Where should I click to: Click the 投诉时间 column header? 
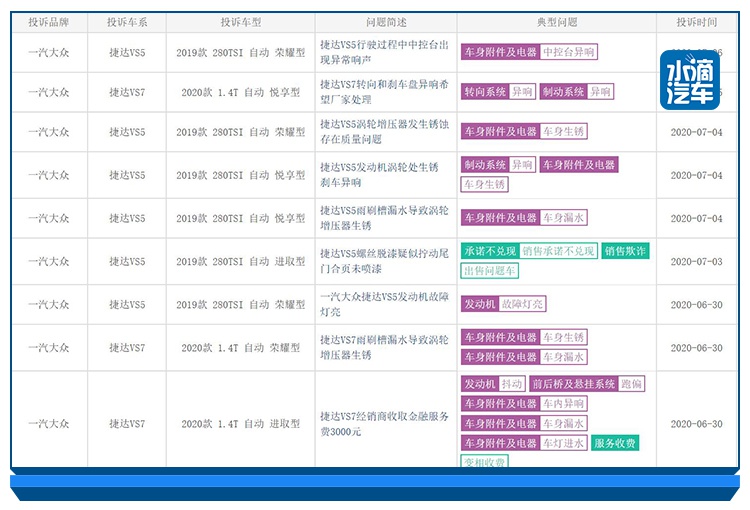696,22
